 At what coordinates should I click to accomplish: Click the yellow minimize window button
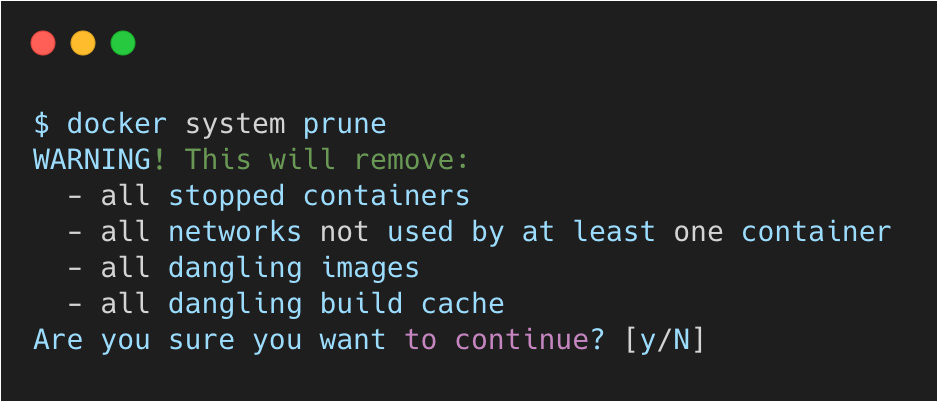click(x=83, y=43)
